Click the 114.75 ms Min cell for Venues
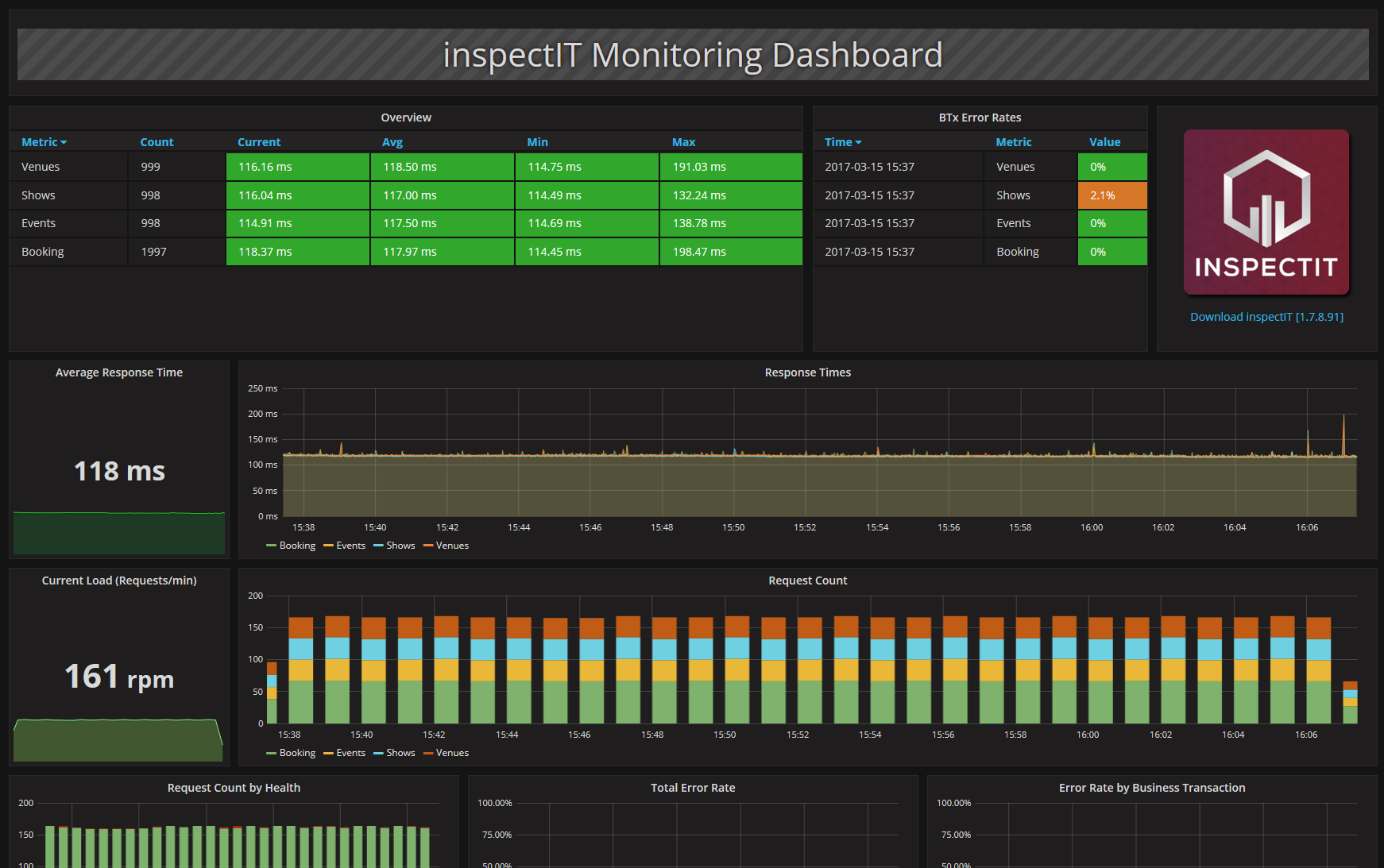The width and height of the screenshot is (1384, 868). pos(587,167)
